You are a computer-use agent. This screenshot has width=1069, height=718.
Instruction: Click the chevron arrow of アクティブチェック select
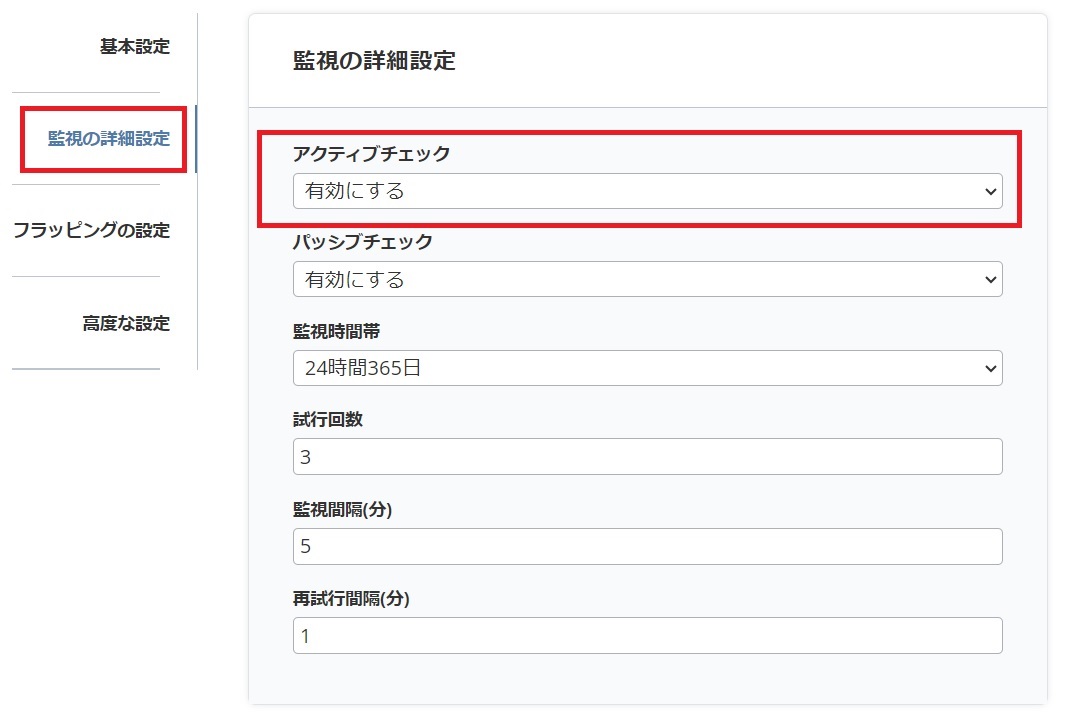coord(990,191)
